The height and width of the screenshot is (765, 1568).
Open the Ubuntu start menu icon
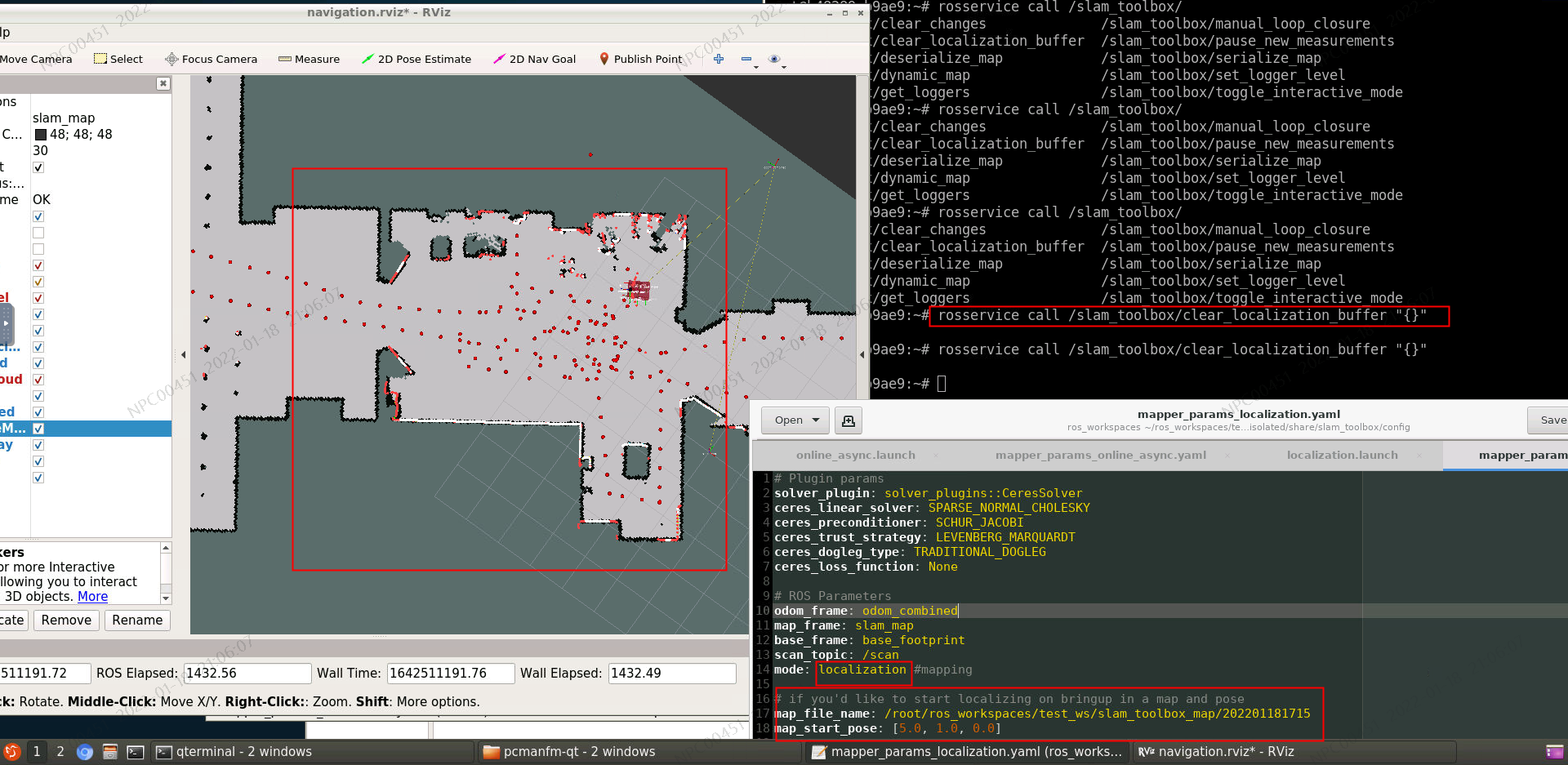(x=11, y=752)
